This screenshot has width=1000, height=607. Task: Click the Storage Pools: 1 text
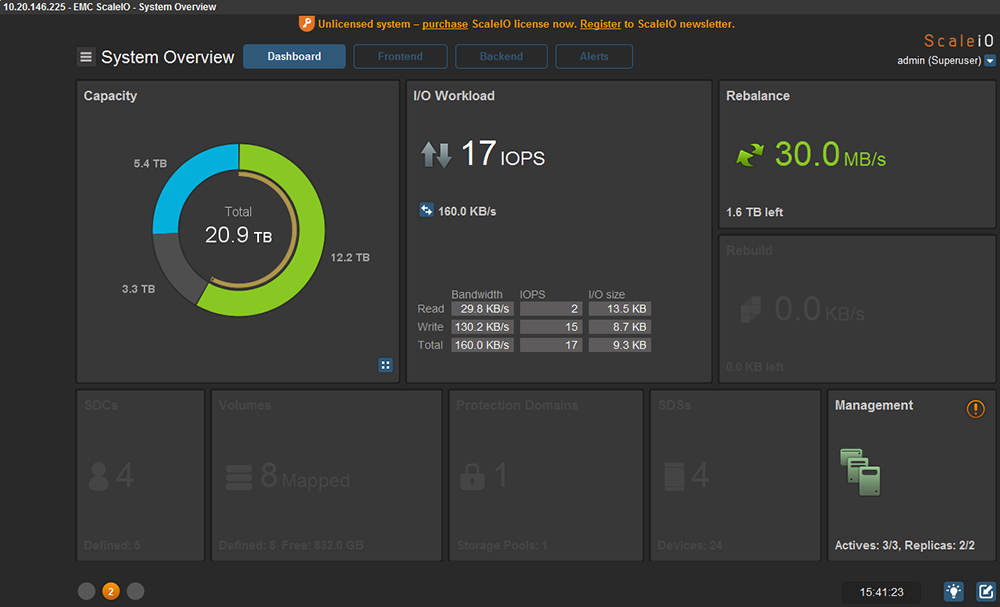coord(502,546)
